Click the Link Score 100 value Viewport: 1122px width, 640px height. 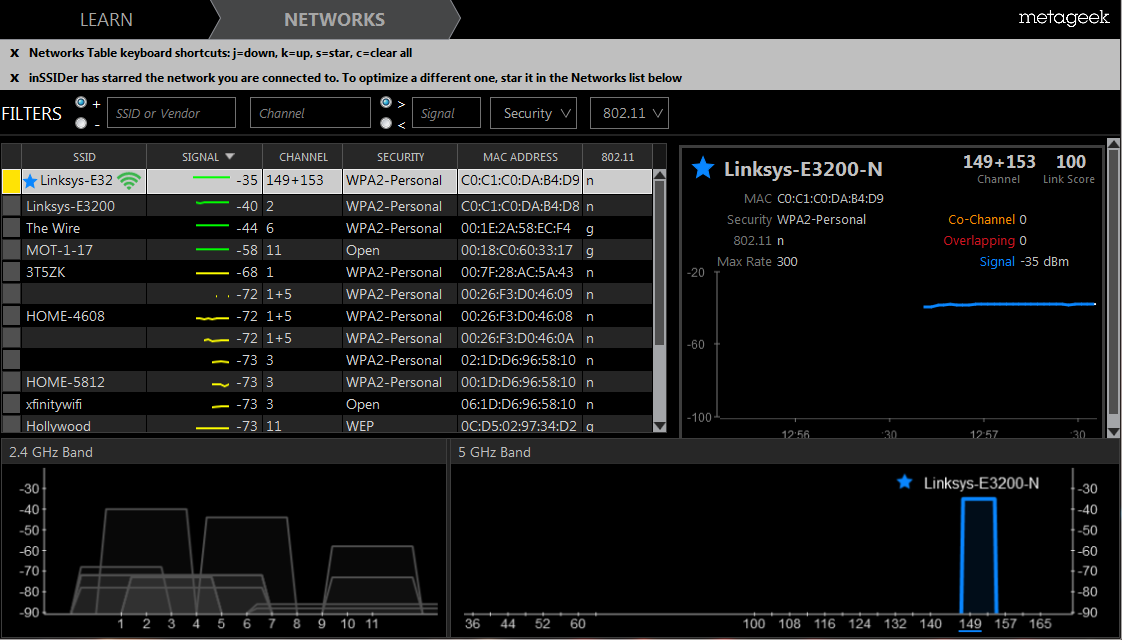point(1070,162)
